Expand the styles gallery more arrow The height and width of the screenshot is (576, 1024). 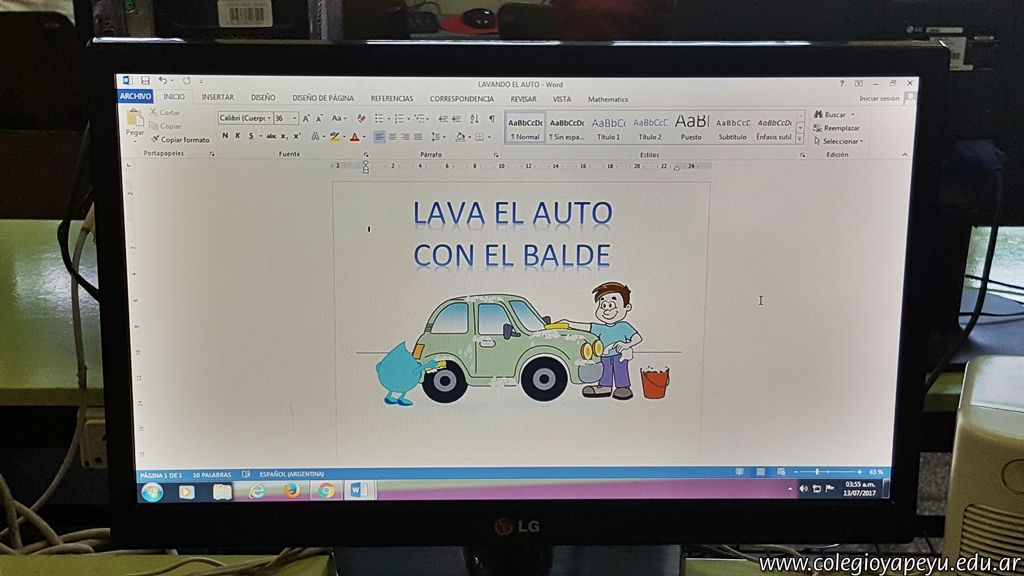point(799,139)
